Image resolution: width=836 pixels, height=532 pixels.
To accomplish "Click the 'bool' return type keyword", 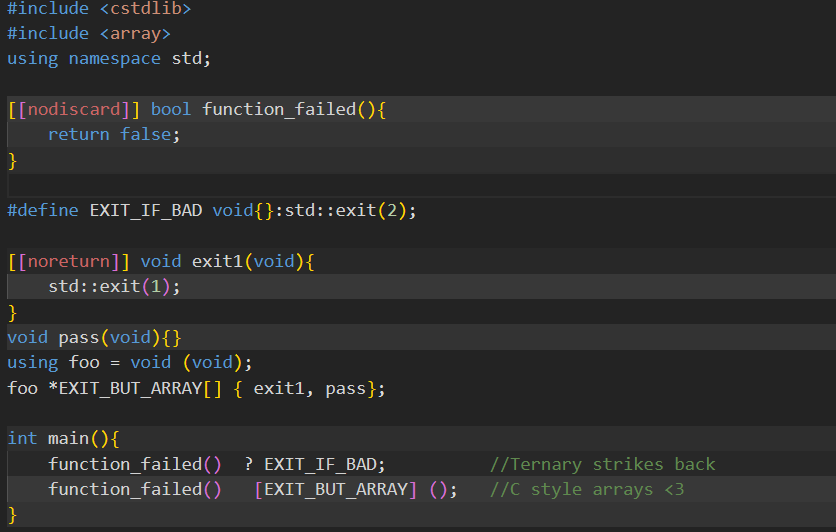I will click(171, 109).
